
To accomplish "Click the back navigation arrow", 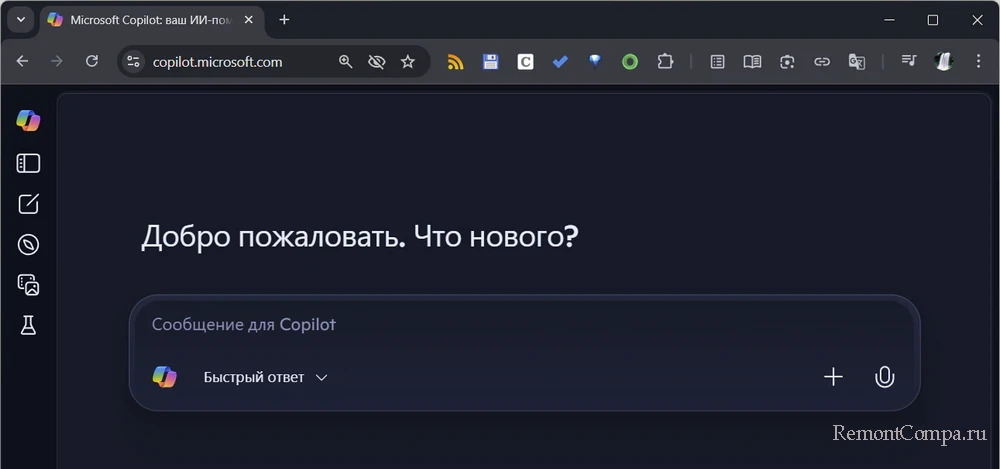I will pos(23,62).
